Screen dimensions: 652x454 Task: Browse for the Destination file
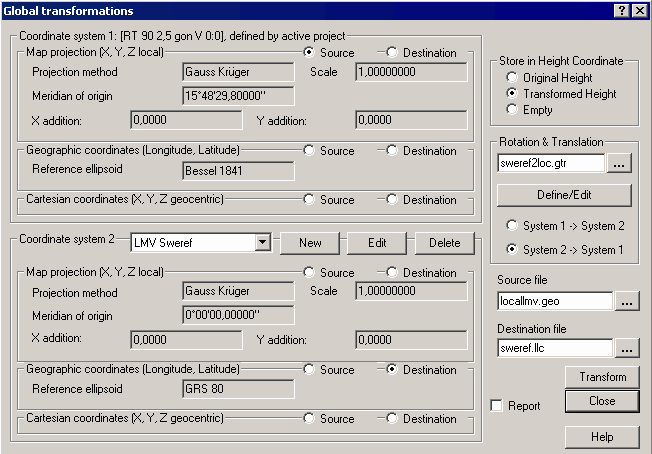(627, 348)
